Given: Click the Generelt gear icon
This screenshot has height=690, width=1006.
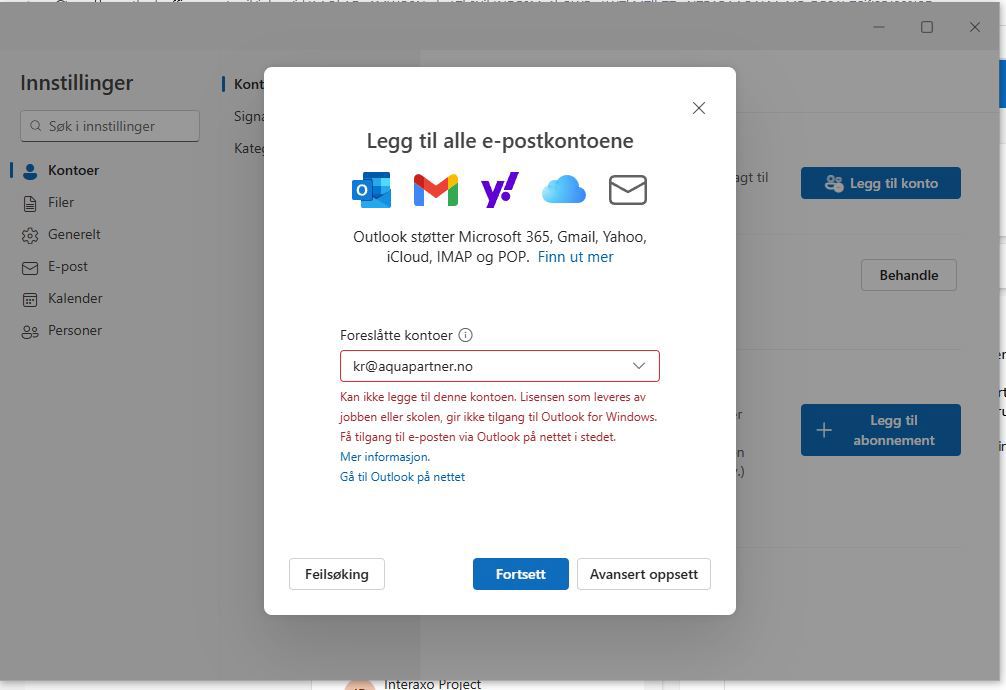Looking at the screenshot, I should [x=30, y=236].
